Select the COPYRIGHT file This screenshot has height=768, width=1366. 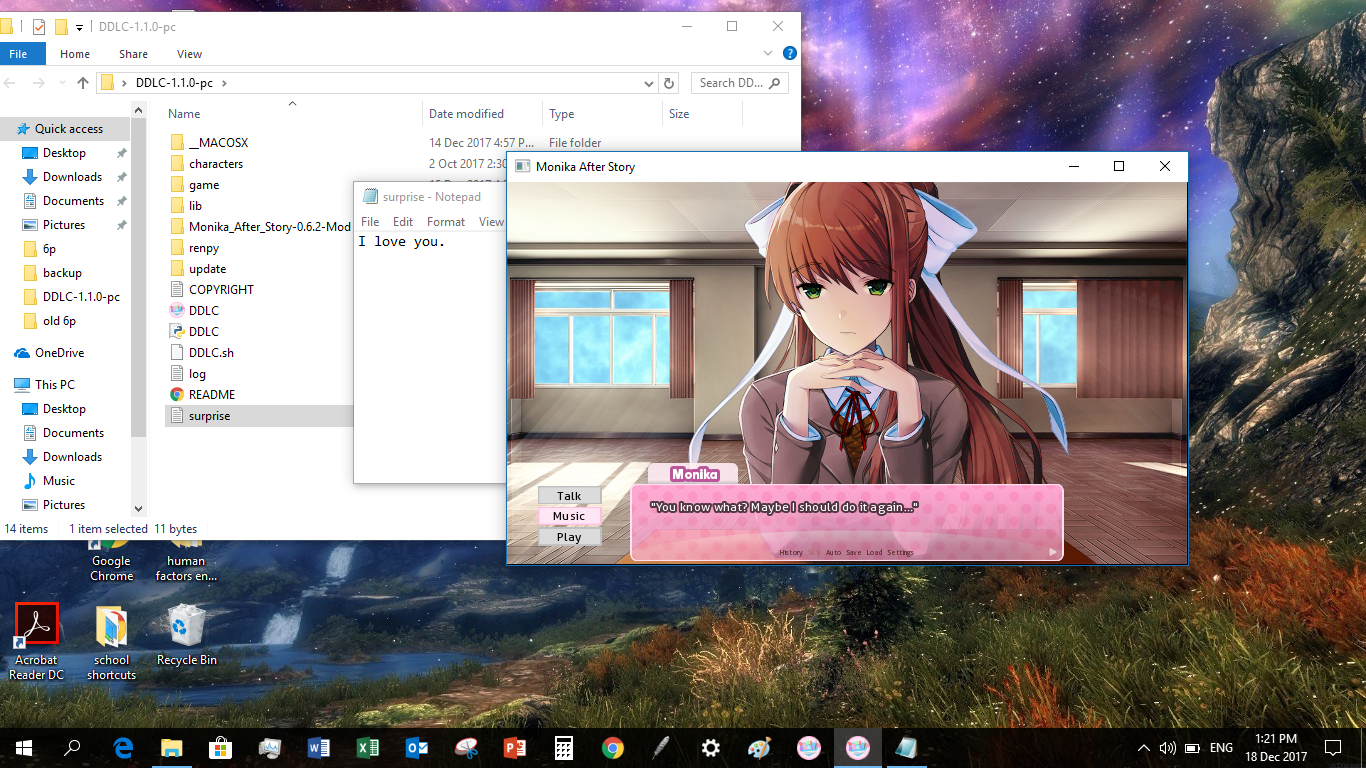[x=221, y=290]
